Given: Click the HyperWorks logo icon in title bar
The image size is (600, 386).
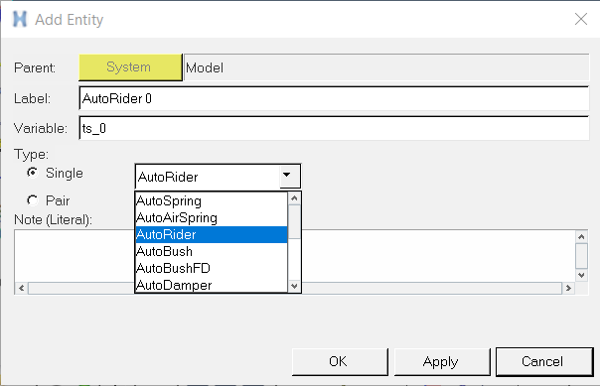Looking at the screenshot, I should pyautogui.click(x=20, y=19).
